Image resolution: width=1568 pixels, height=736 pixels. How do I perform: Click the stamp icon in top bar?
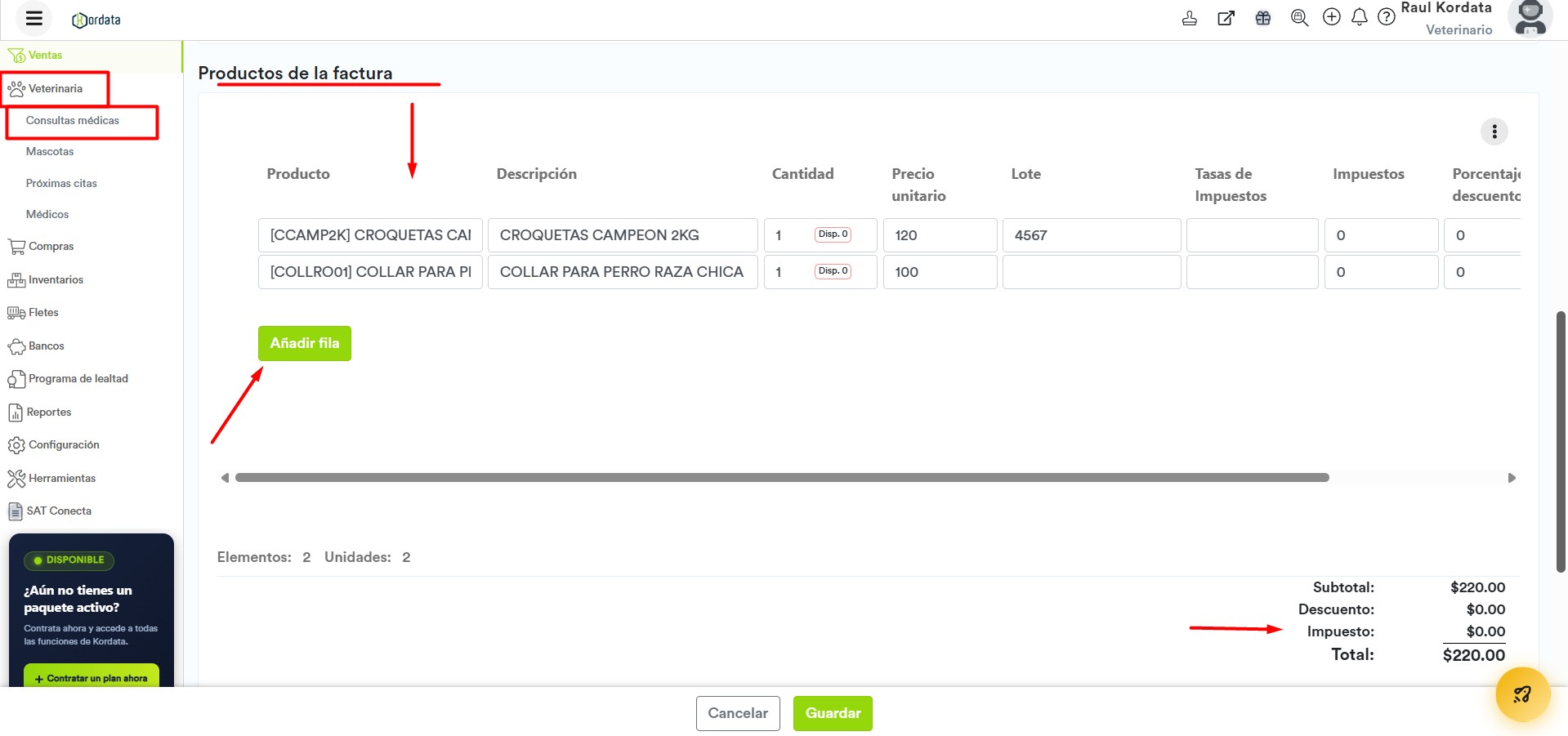(x=1190, y=18)
